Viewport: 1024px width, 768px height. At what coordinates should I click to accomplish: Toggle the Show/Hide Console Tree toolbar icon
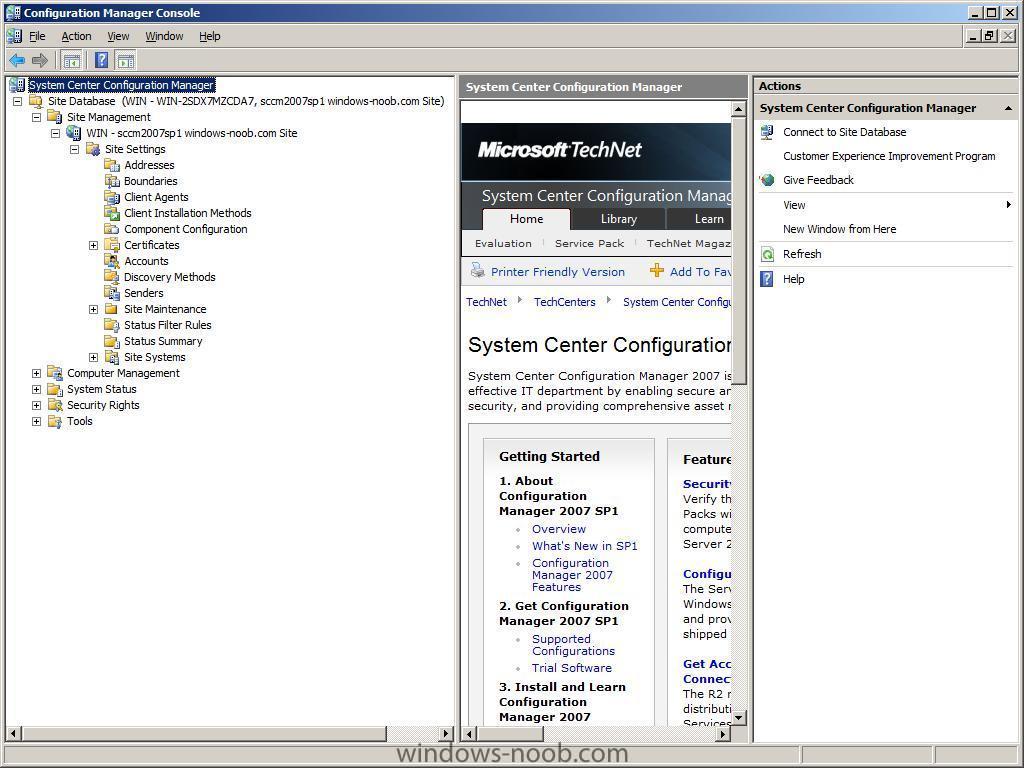[71, 61]
